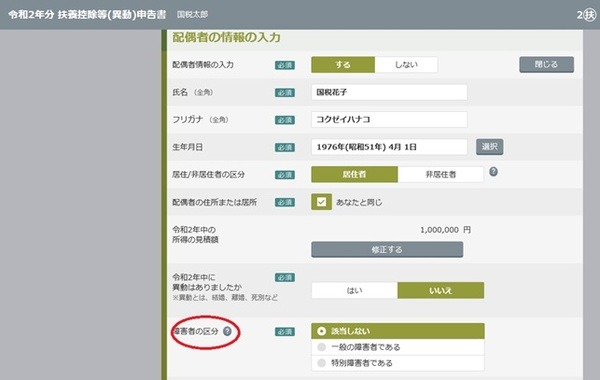Open help icon beside 居住/非居住者の区分
This screenshot has width=600, height=380.
coord(493,171)
